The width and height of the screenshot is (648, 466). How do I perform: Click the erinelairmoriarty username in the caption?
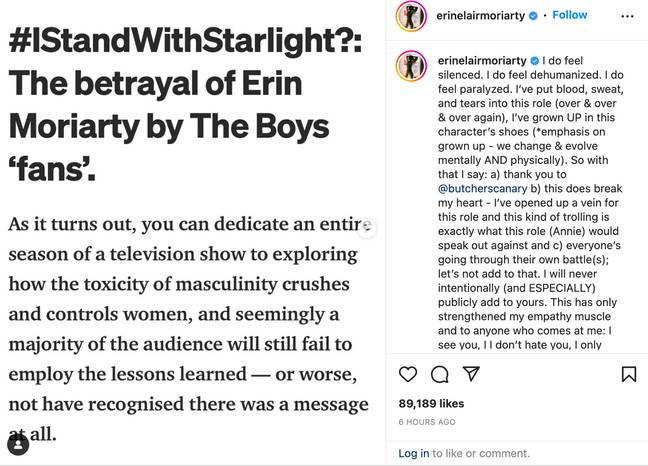pyautogui.click(x=482, y=61)
